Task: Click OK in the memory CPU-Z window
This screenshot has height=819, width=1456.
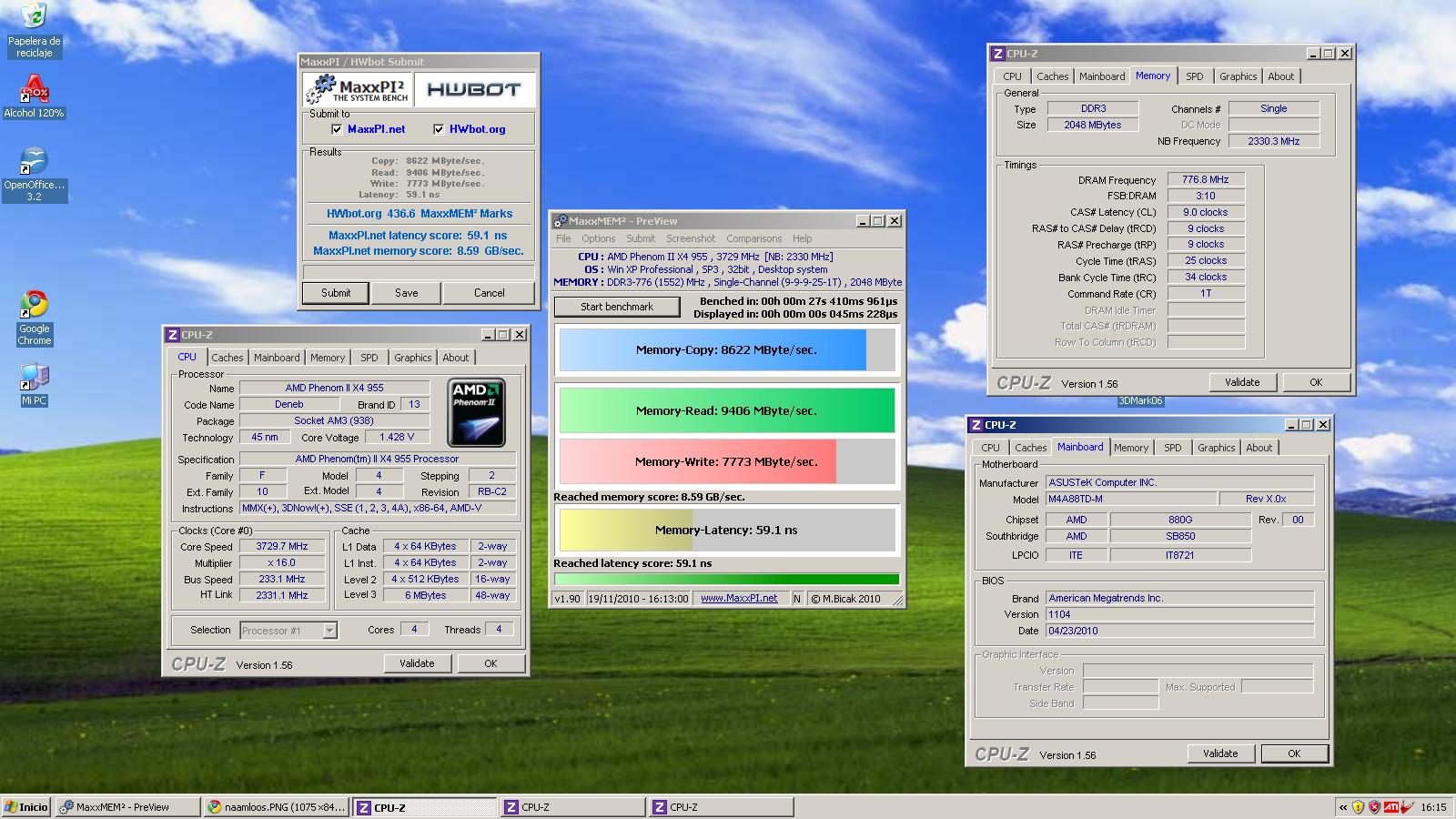Action: tap(1316, 382)
